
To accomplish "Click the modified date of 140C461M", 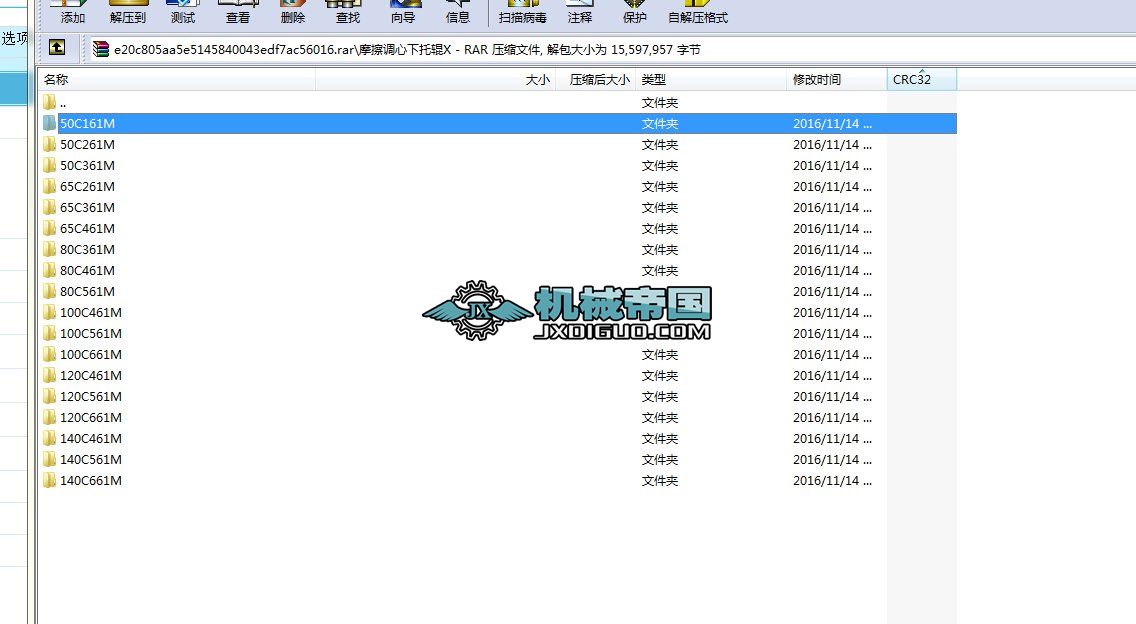I will click(832, 439).
